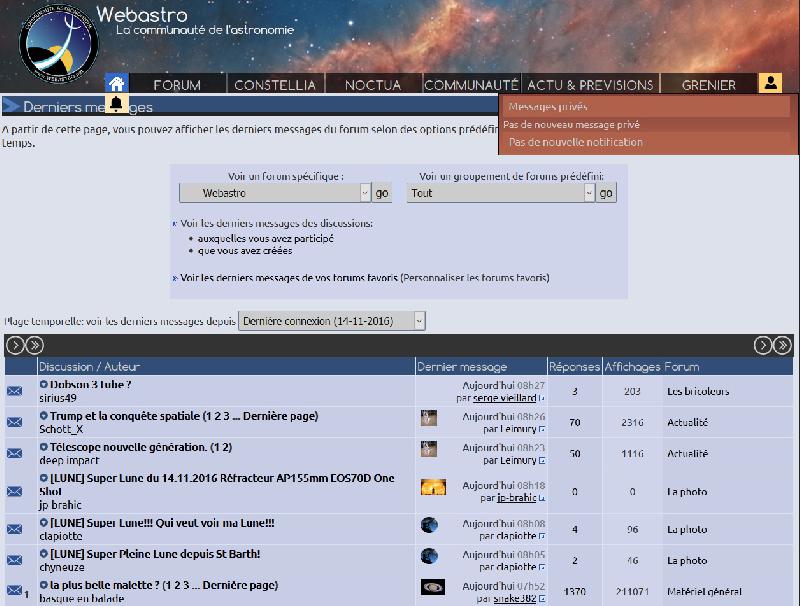Click orange avatar thumbnail in Super Lune row
This screenshot has width=800, height=606.
coord(433,487)
